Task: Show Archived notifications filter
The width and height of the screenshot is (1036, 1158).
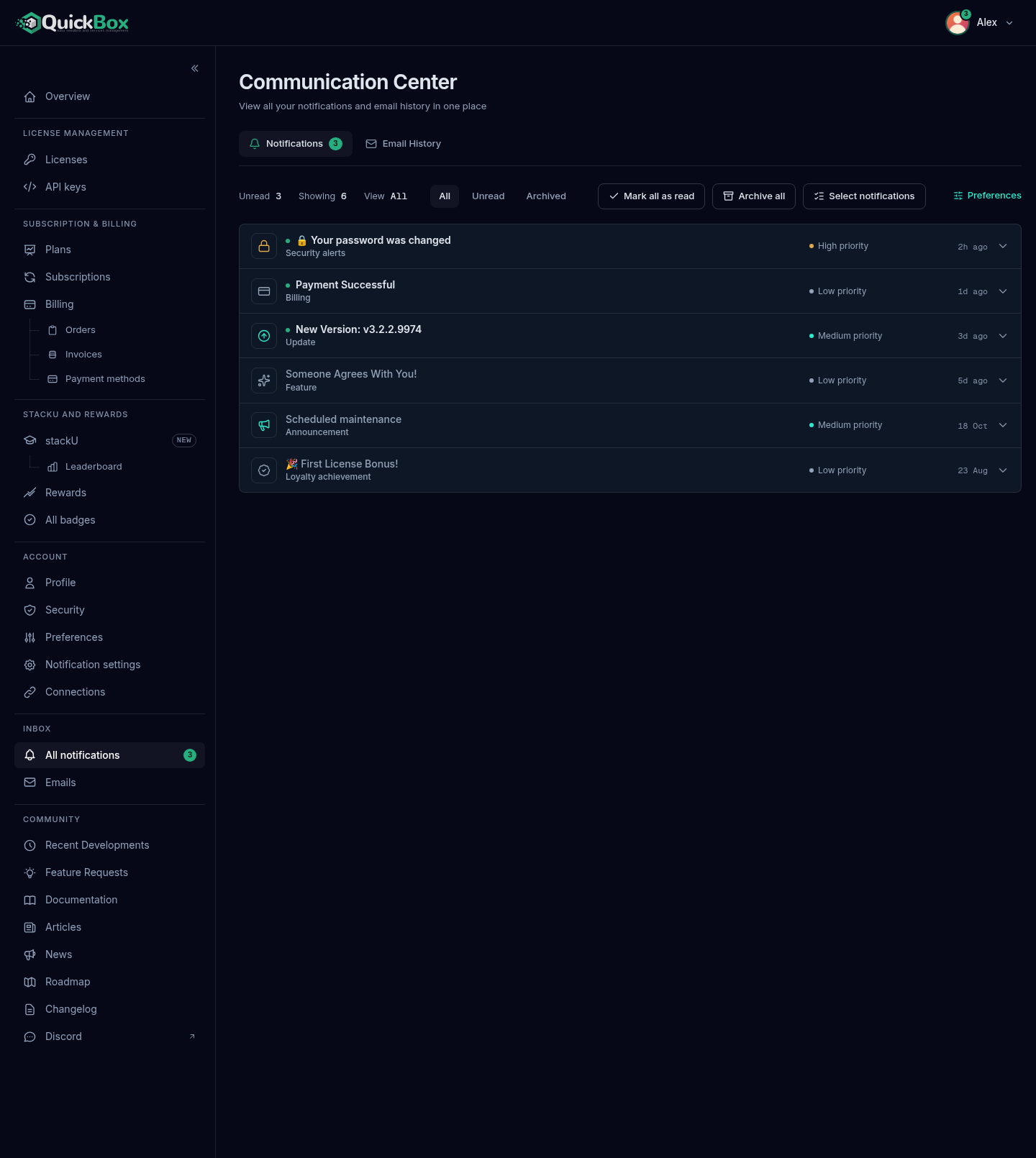Action: tap(546, 196)
